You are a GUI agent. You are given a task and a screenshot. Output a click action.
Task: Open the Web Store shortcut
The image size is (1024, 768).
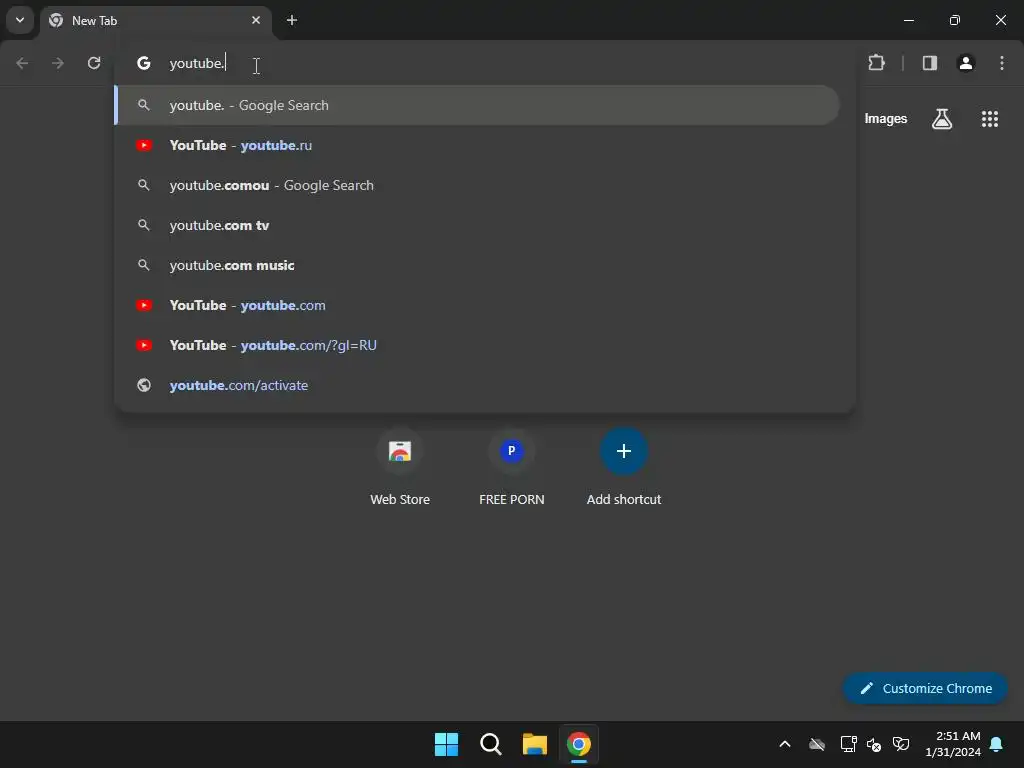coord(400,467)
